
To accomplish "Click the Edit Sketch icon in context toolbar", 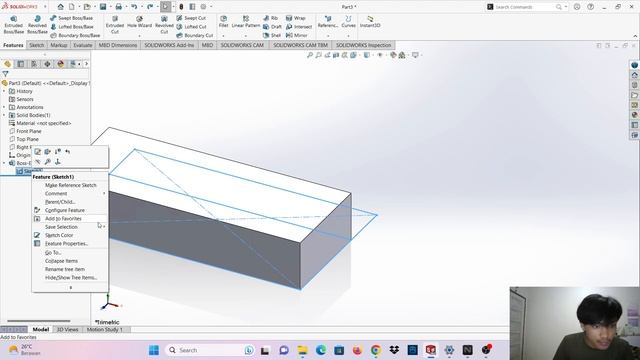I will [x=38, y=152].
